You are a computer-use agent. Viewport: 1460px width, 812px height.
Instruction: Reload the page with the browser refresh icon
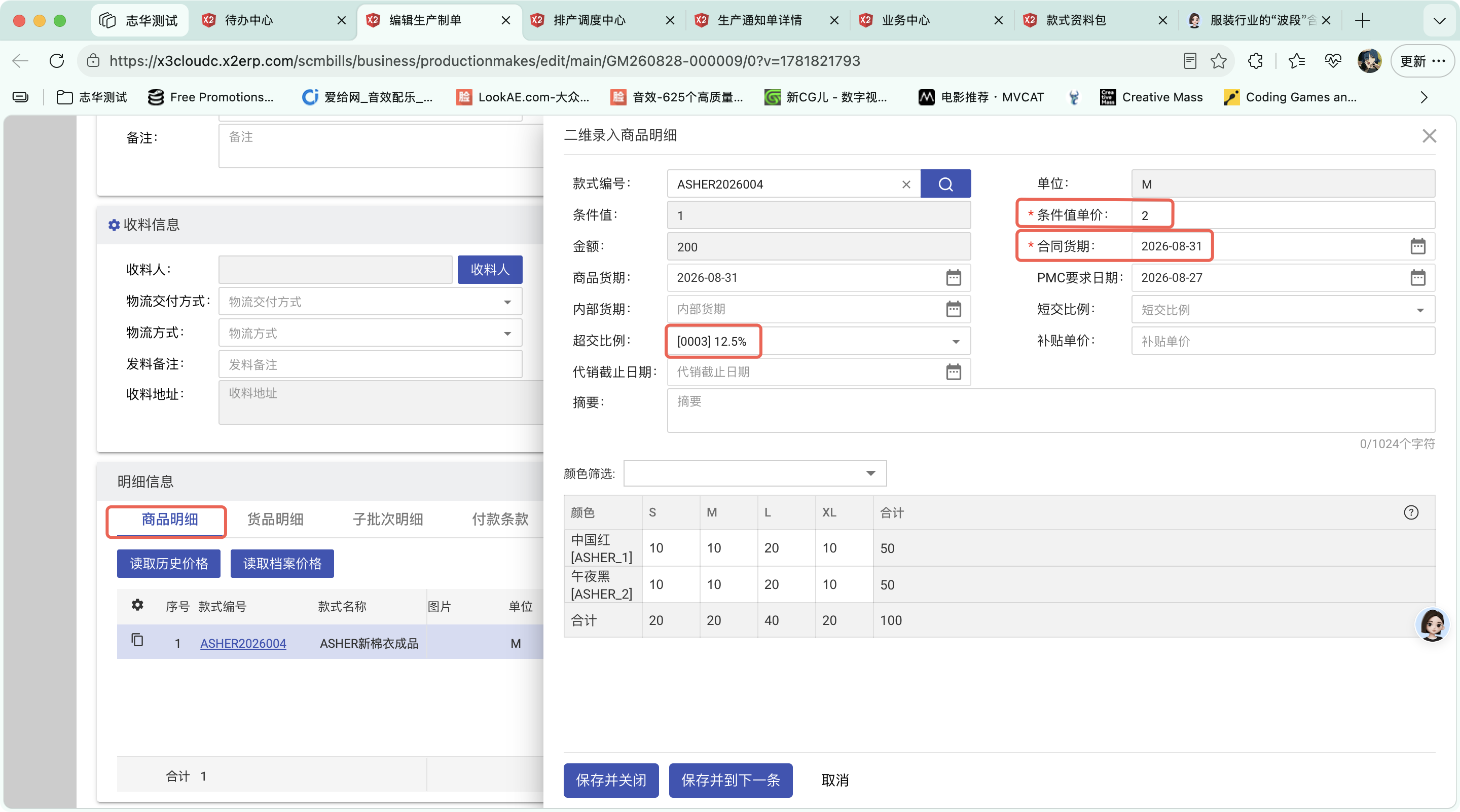[x=57, y=61]
